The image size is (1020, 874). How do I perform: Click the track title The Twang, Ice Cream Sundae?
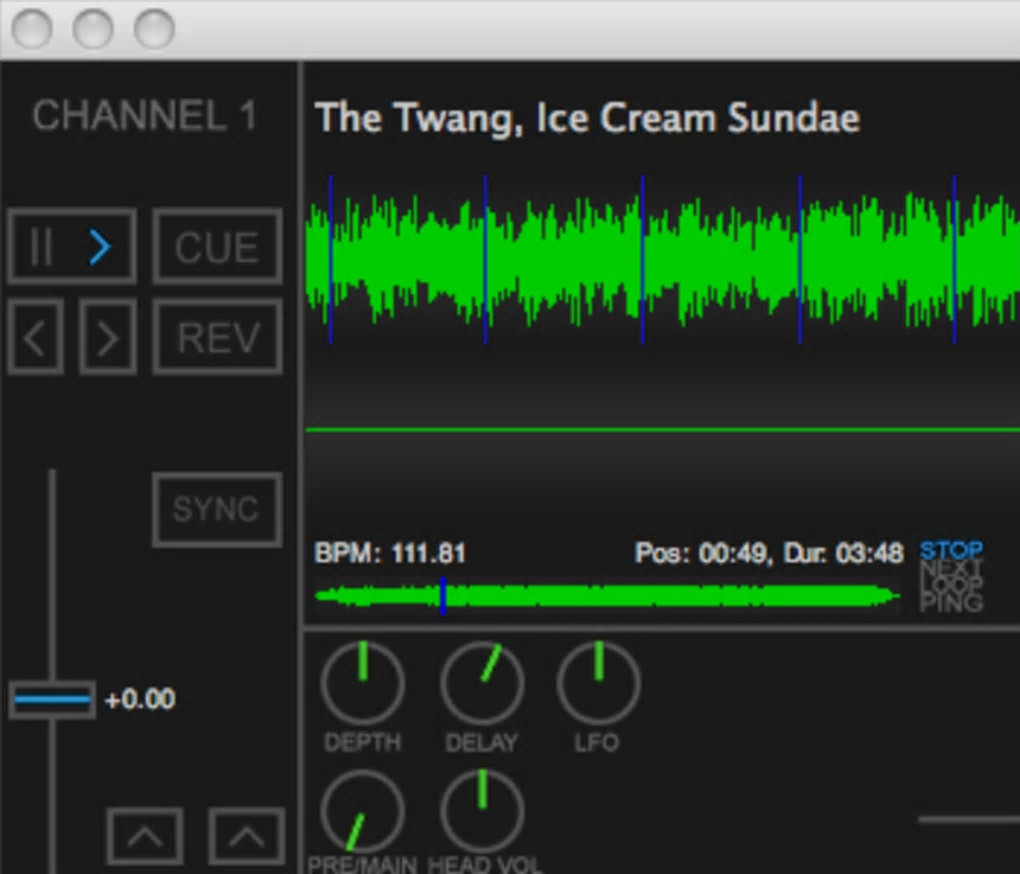(587, 118)
